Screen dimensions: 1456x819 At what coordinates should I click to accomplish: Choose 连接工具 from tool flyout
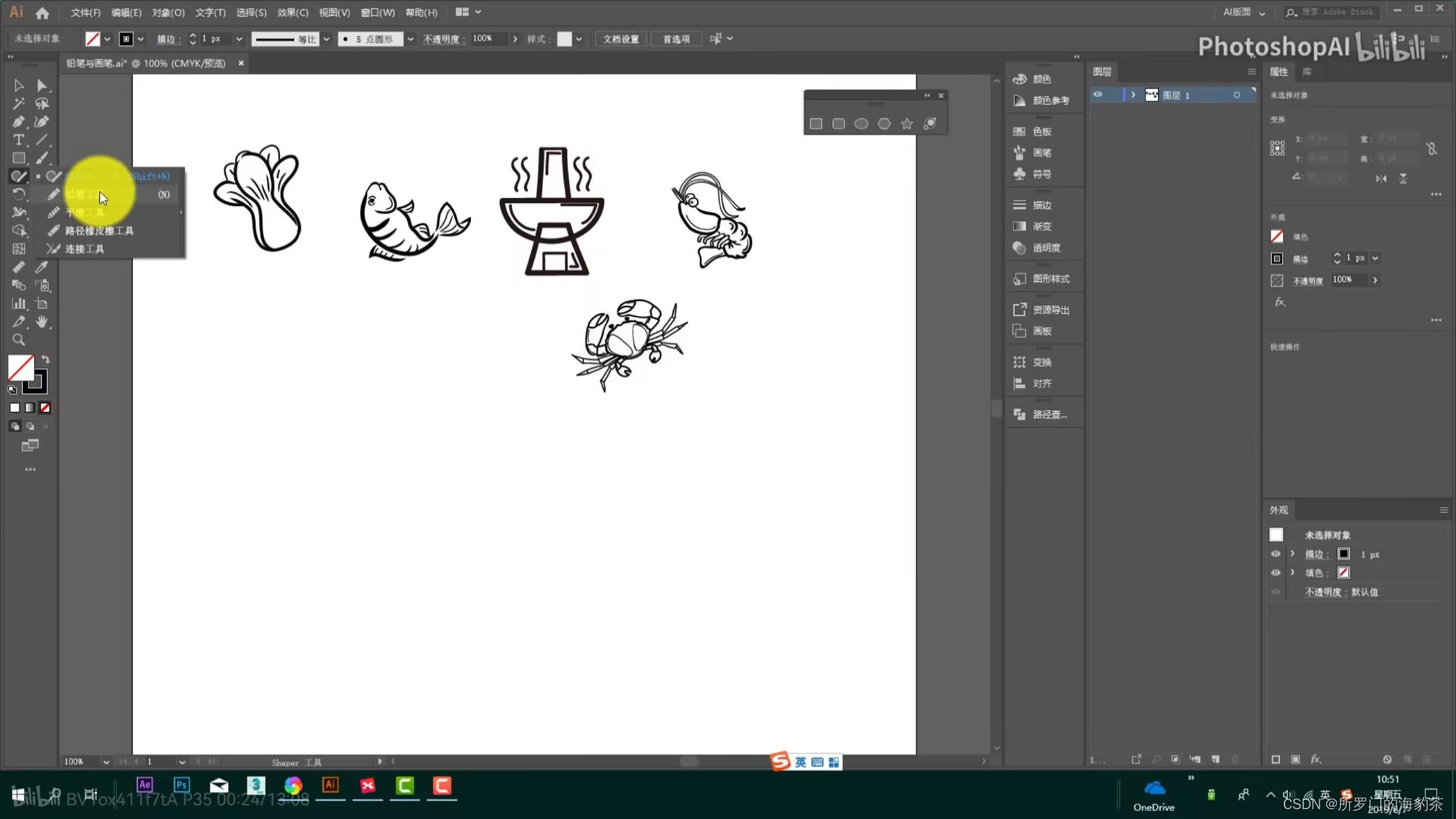84,249
